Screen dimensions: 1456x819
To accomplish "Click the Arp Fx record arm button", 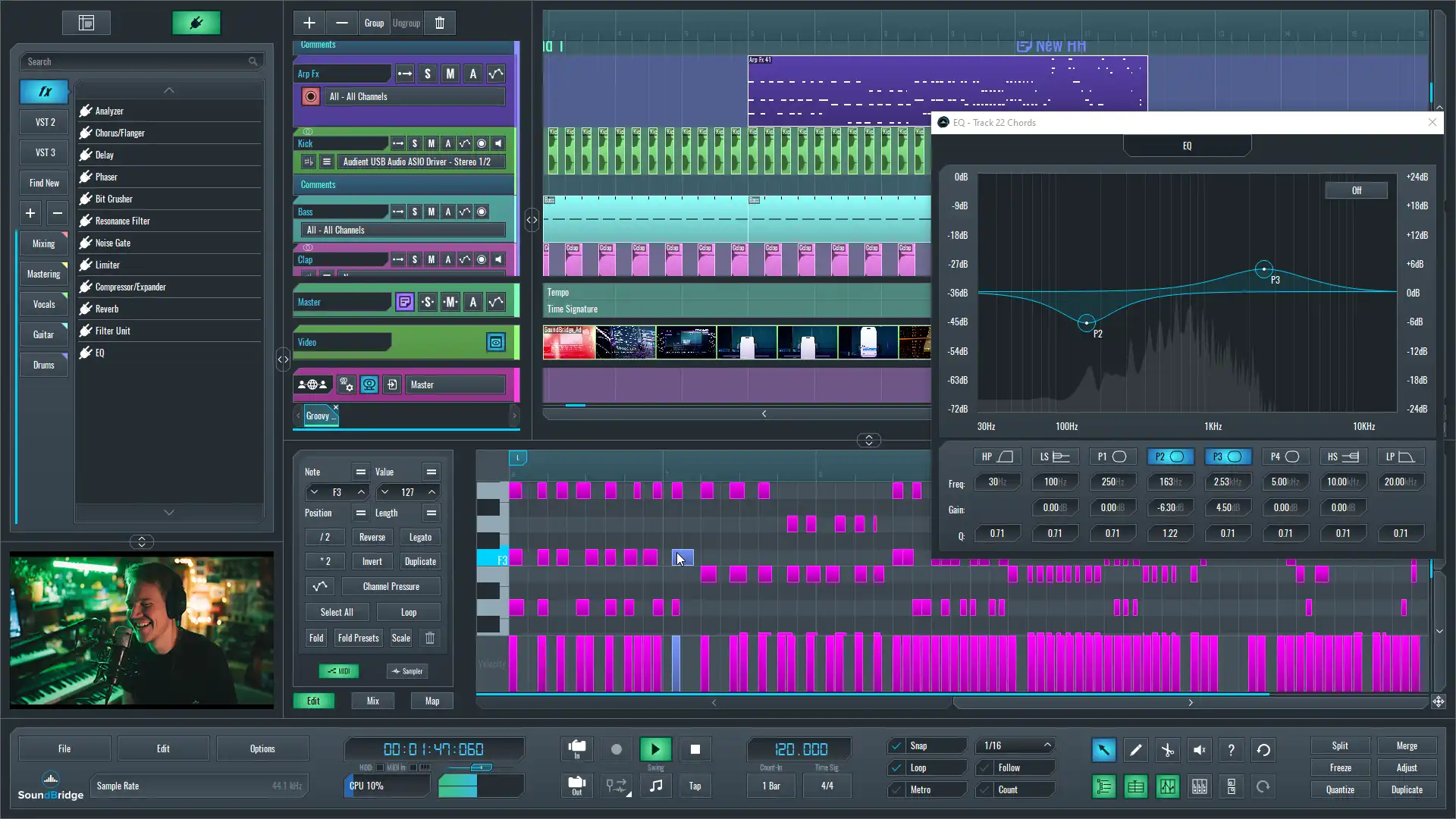I will click(310, 96).
